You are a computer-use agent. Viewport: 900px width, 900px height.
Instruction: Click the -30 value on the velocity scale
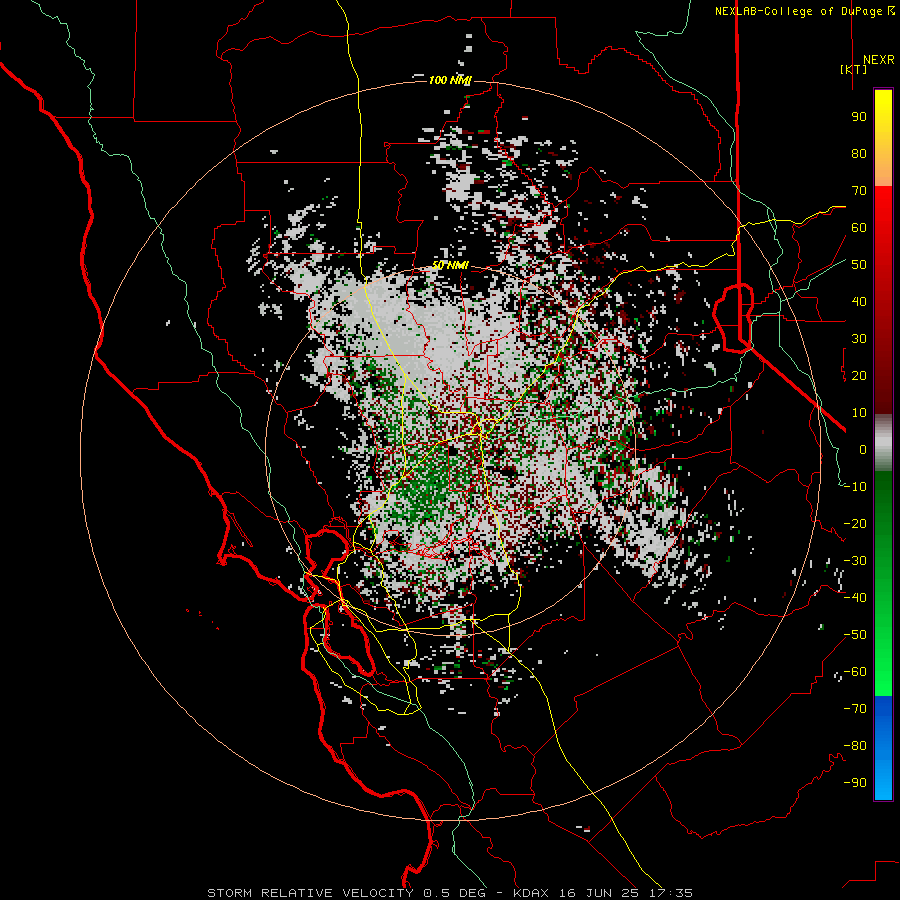pos(855,561)
